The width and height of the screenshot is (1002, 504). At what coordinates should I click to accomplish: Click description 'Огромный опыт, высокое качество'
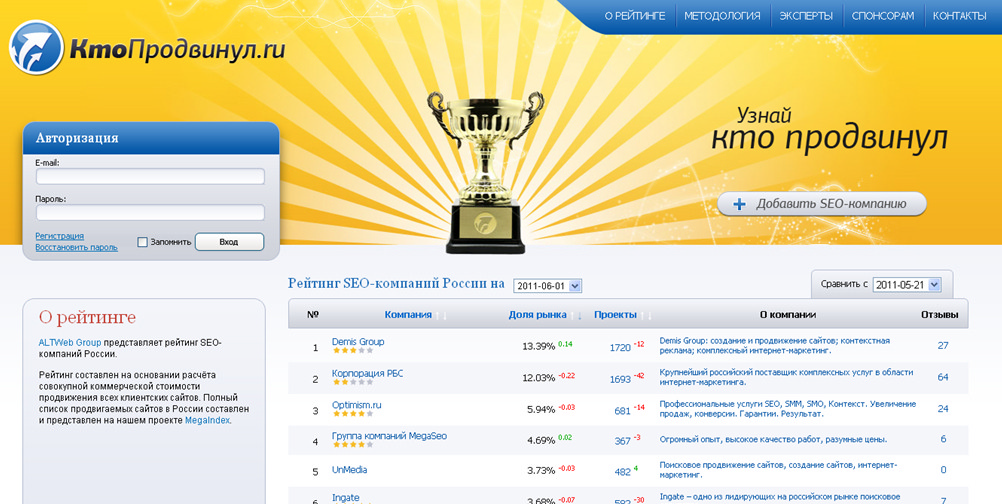(773, 439)
